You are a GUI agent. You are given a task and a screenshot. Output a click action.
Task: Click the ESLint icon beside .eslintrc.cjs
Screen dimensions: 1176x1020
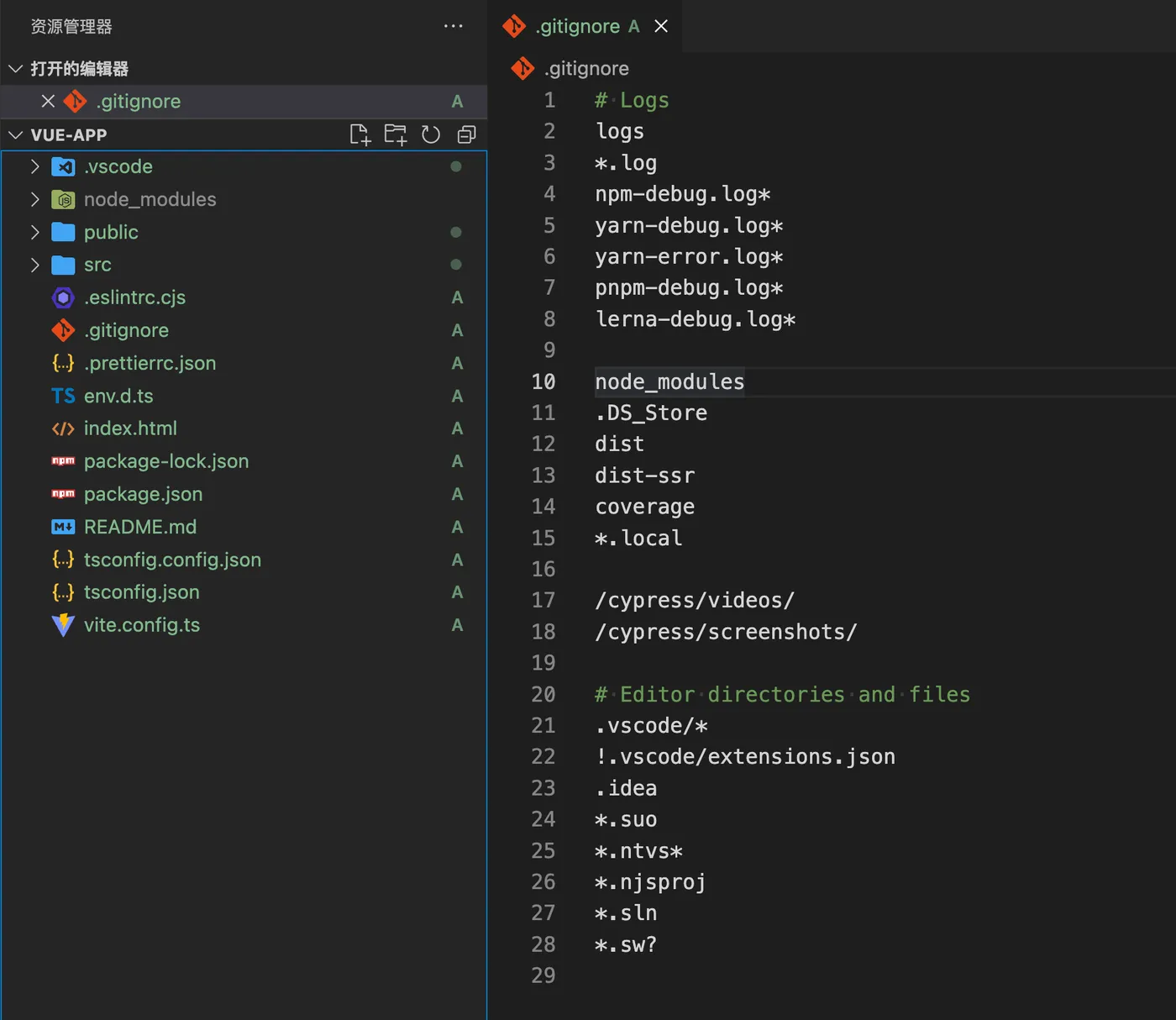(63, 297)
